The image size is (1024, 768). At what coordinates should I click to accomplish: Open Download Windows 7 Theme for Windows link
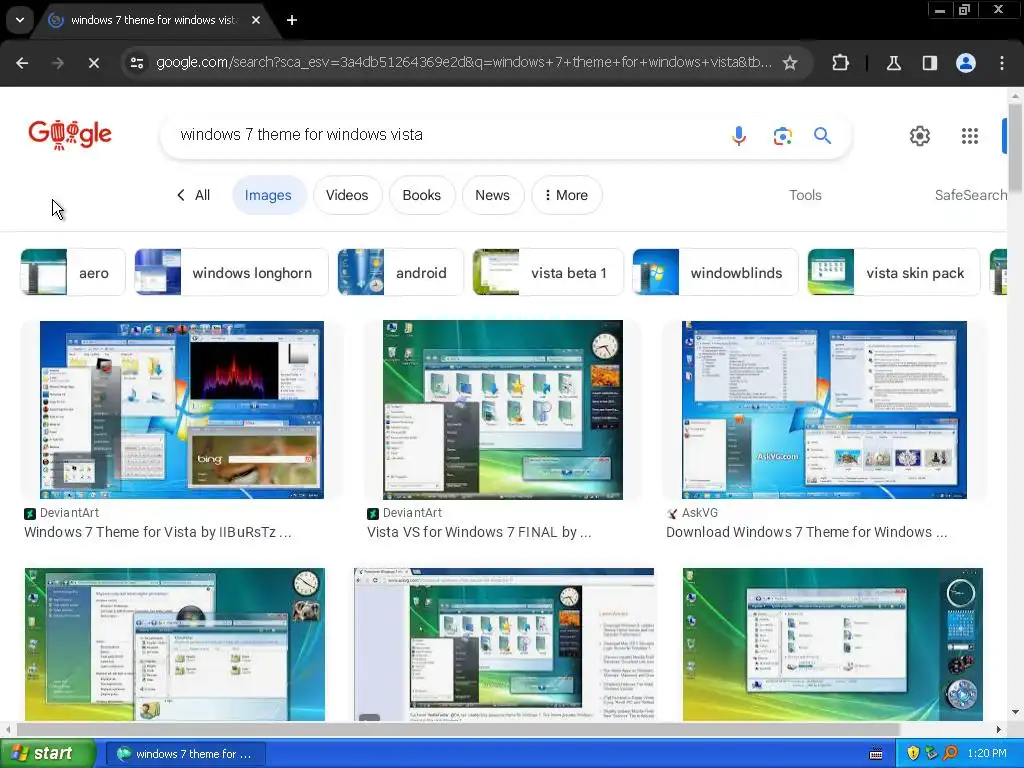point(807,532)
